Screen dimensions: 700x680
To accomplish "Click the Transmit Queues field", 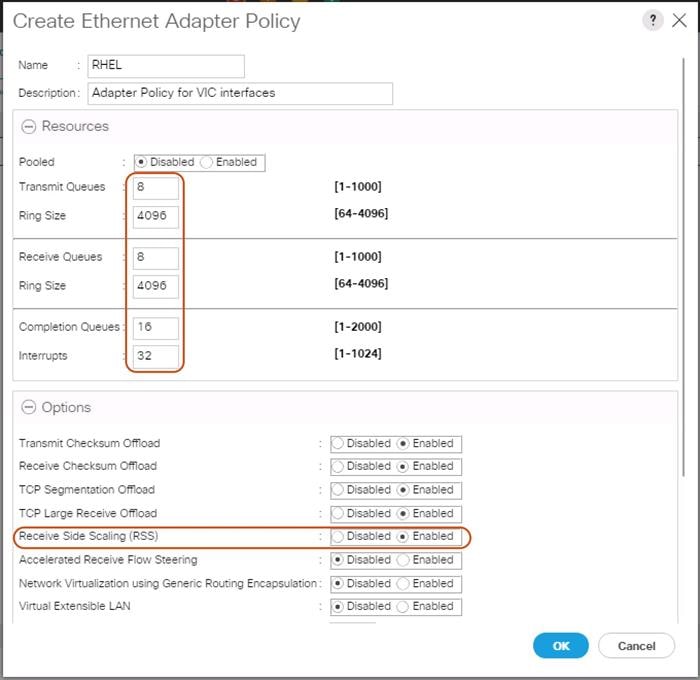I will [155, 188].
